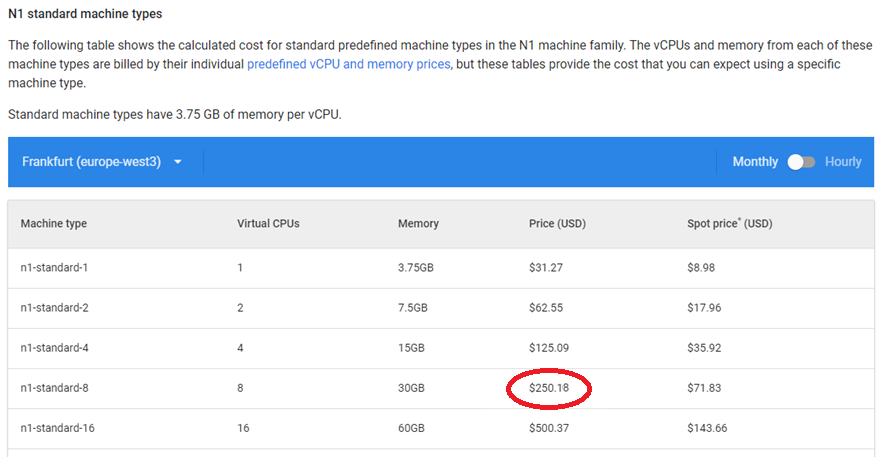Click the Price (USD) column header
This screenshot has width=879, height=457.
[557, 224]
